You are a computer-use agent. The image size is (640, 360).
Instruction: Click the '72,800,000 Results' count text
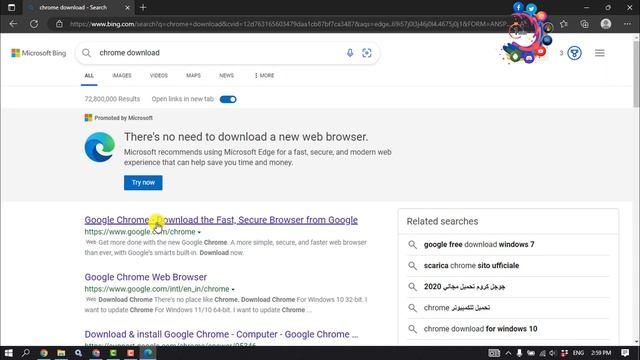point(112,99)
